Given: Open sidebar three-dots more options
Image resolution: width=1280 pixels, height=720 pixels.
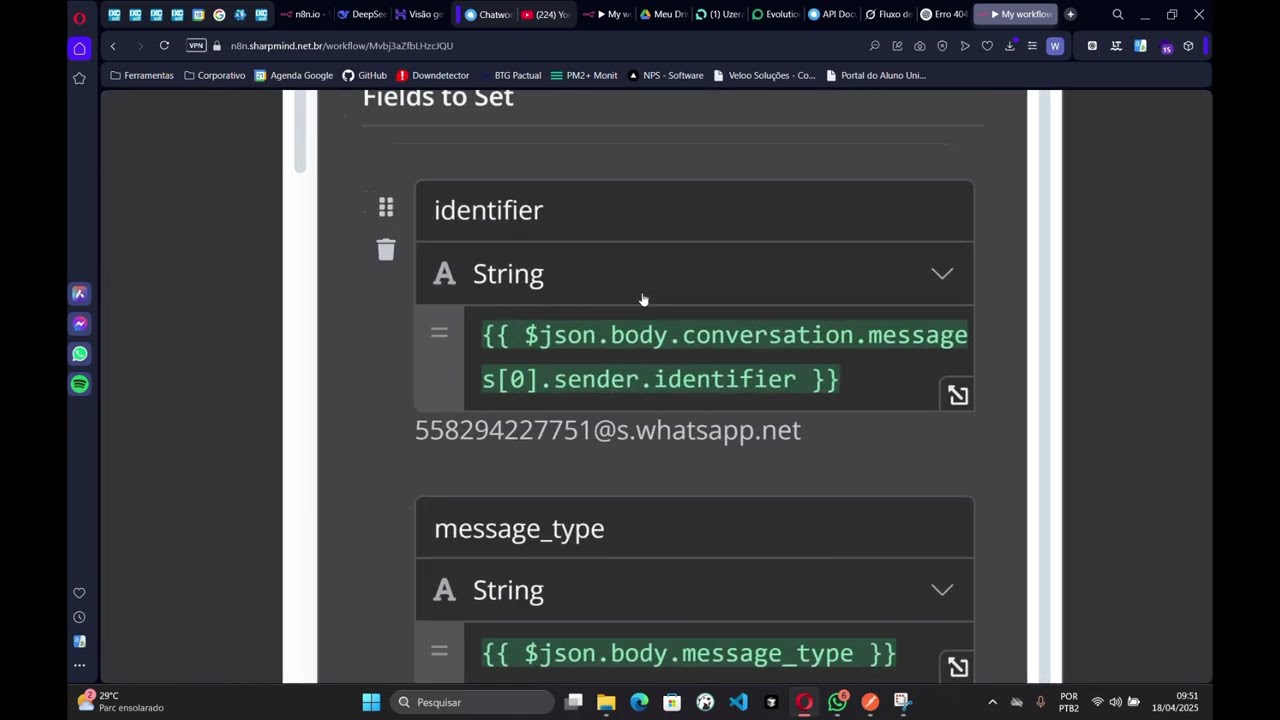Looking at the screenshot, I should coord(79,665).
